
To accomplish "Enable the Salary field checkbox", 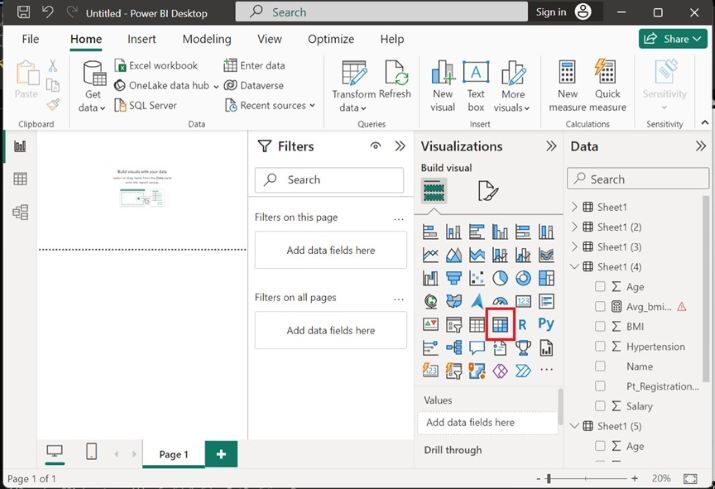I will pyautogui.click(x=600, y=406).
